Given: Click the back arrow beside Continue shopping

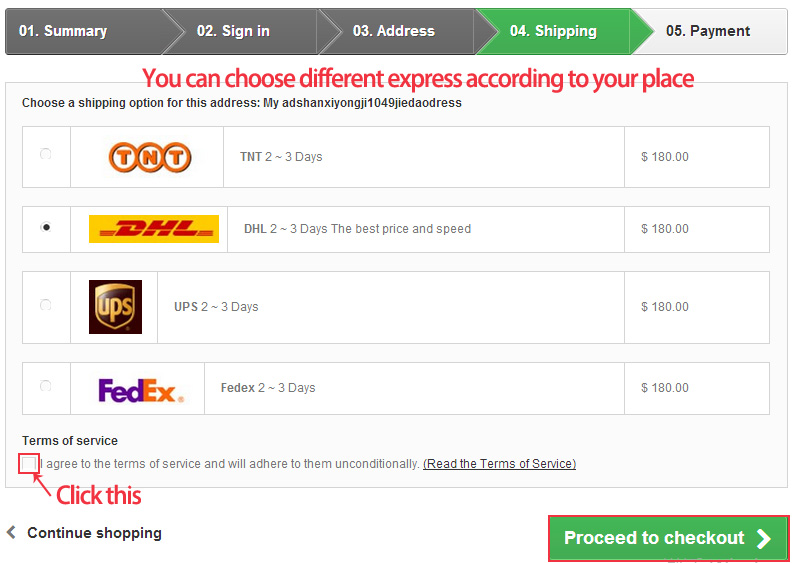Looking at the screenshot, I should pos(11,532).
